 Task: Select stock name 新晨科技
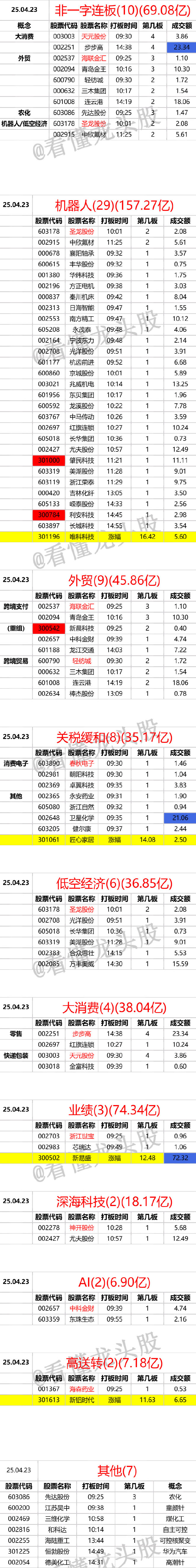81,628
